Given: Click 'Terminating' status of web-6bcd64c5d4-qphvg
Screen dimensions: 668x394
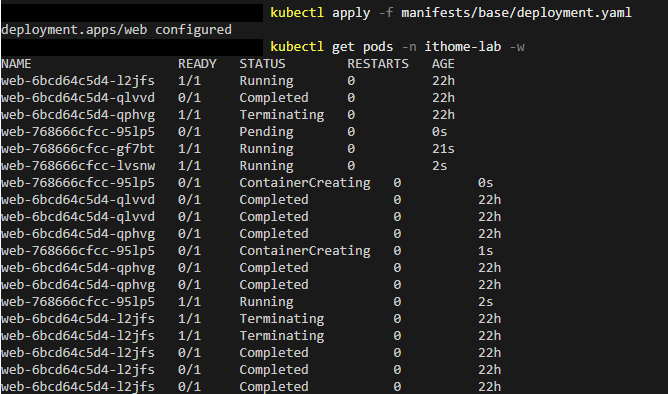Looking at the screenshot, I should click(x=282, y=115).
